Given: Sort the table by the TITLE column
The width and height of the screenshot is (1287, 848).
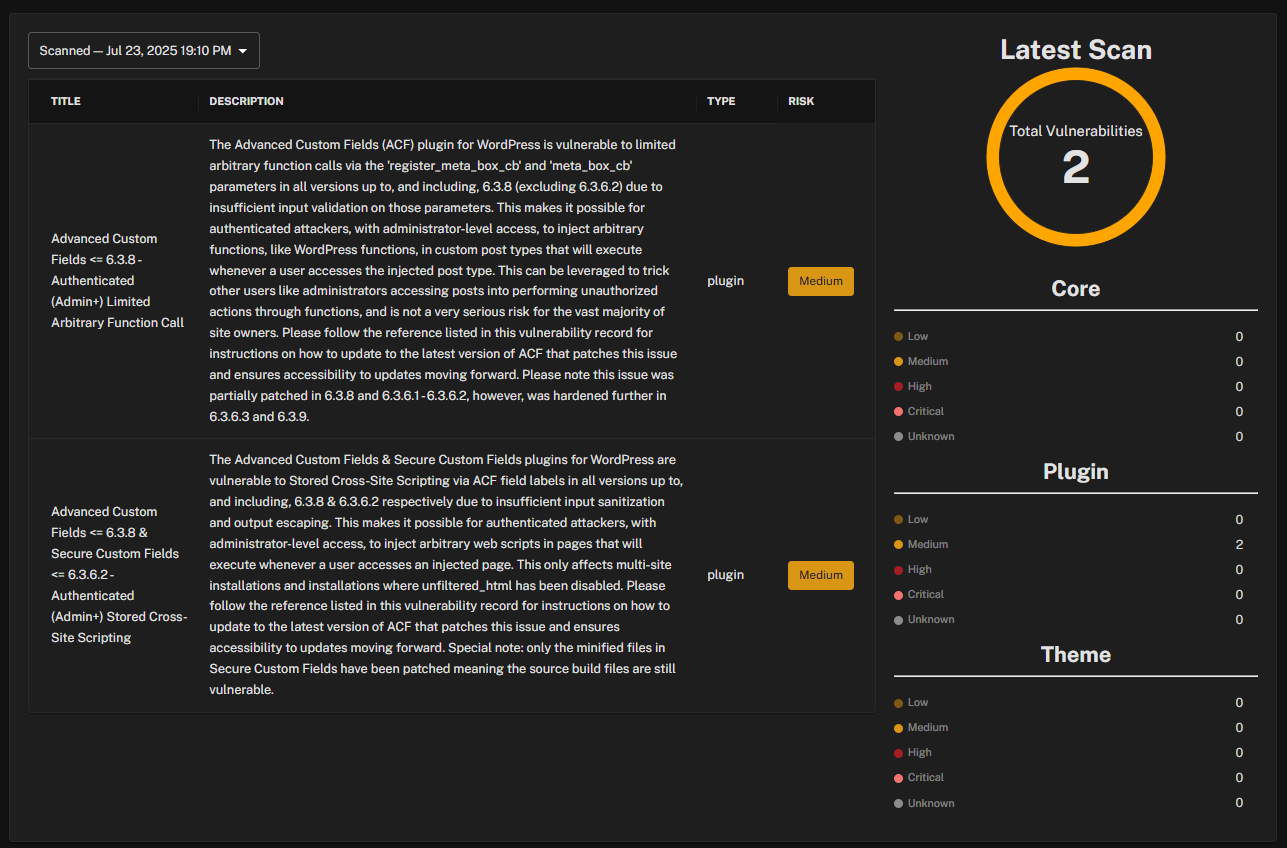Looking at the screenshot, I should click(x=66, y=101).
